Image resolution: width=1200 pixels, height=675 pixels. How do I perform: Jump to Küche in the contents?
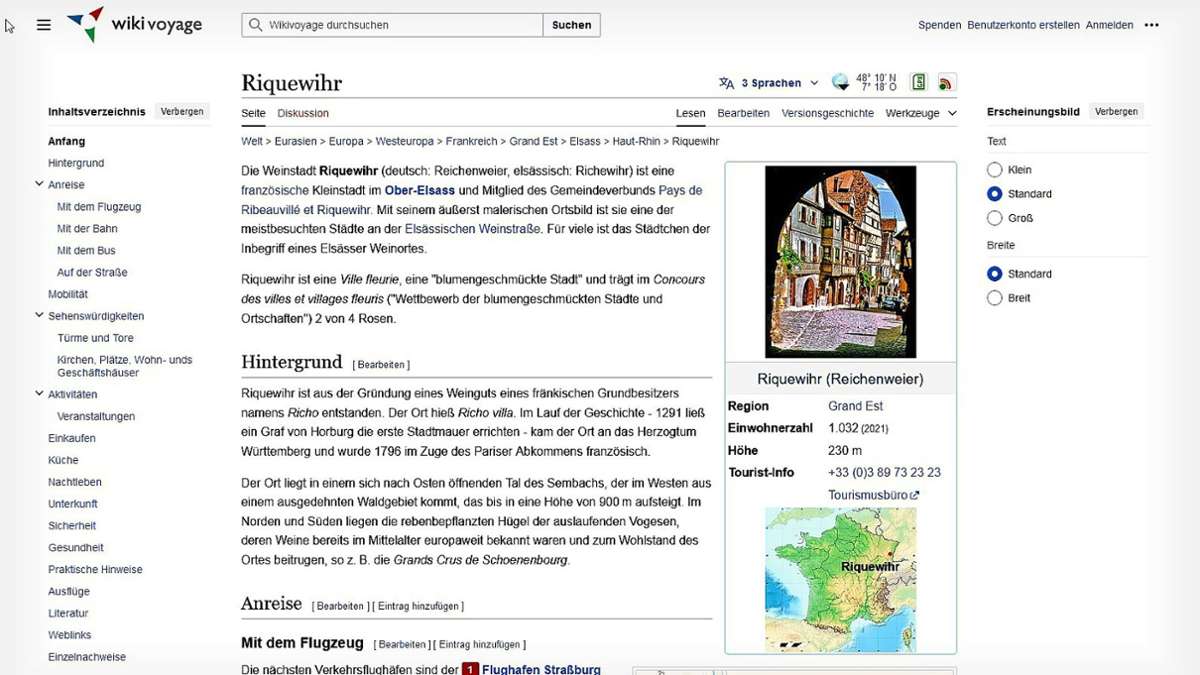(63, 460)
